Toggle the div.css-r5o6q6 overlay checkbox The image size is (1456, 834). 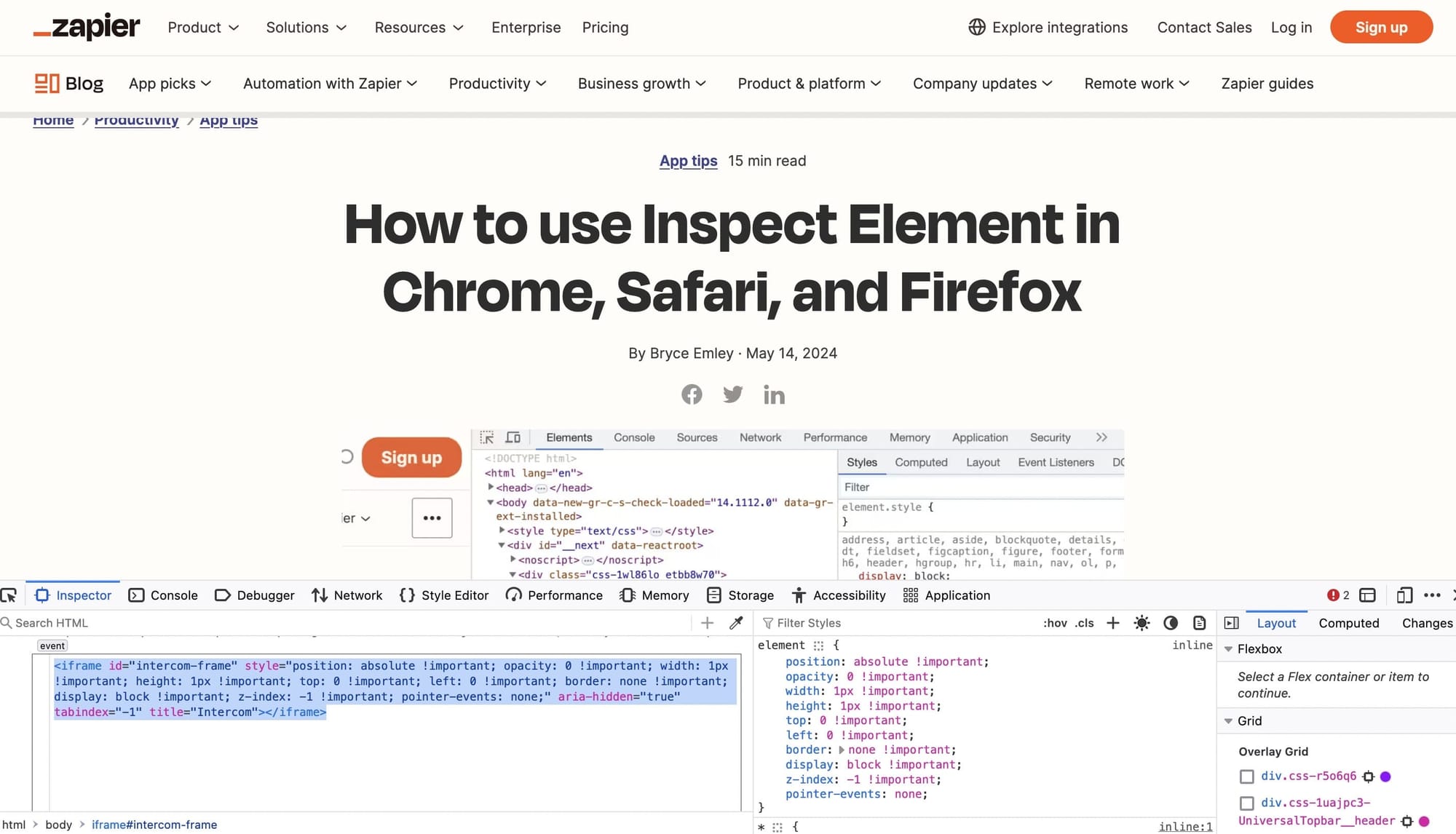[1247, 776]
